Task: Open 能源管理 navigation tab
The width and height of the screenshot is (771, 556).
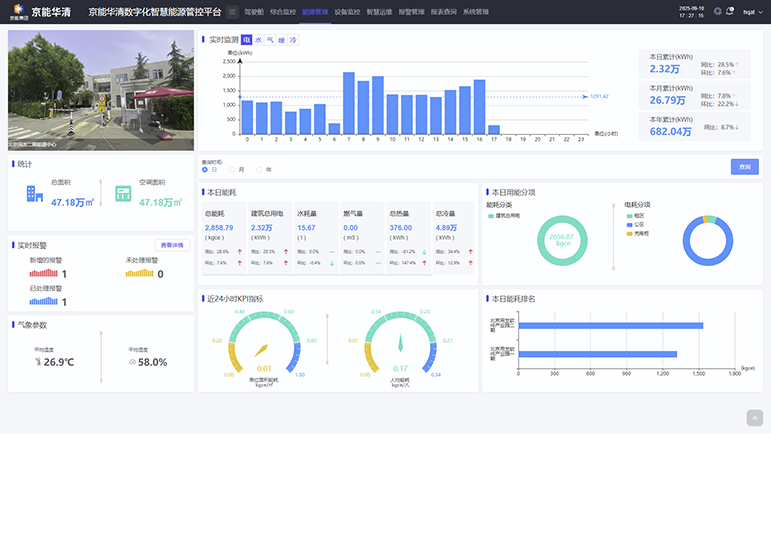Action: pos(315,12)
